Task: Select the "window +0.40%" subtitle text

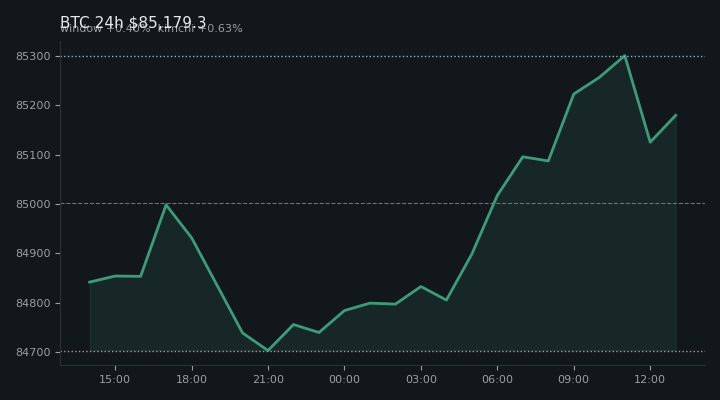Action: [105, 28]
